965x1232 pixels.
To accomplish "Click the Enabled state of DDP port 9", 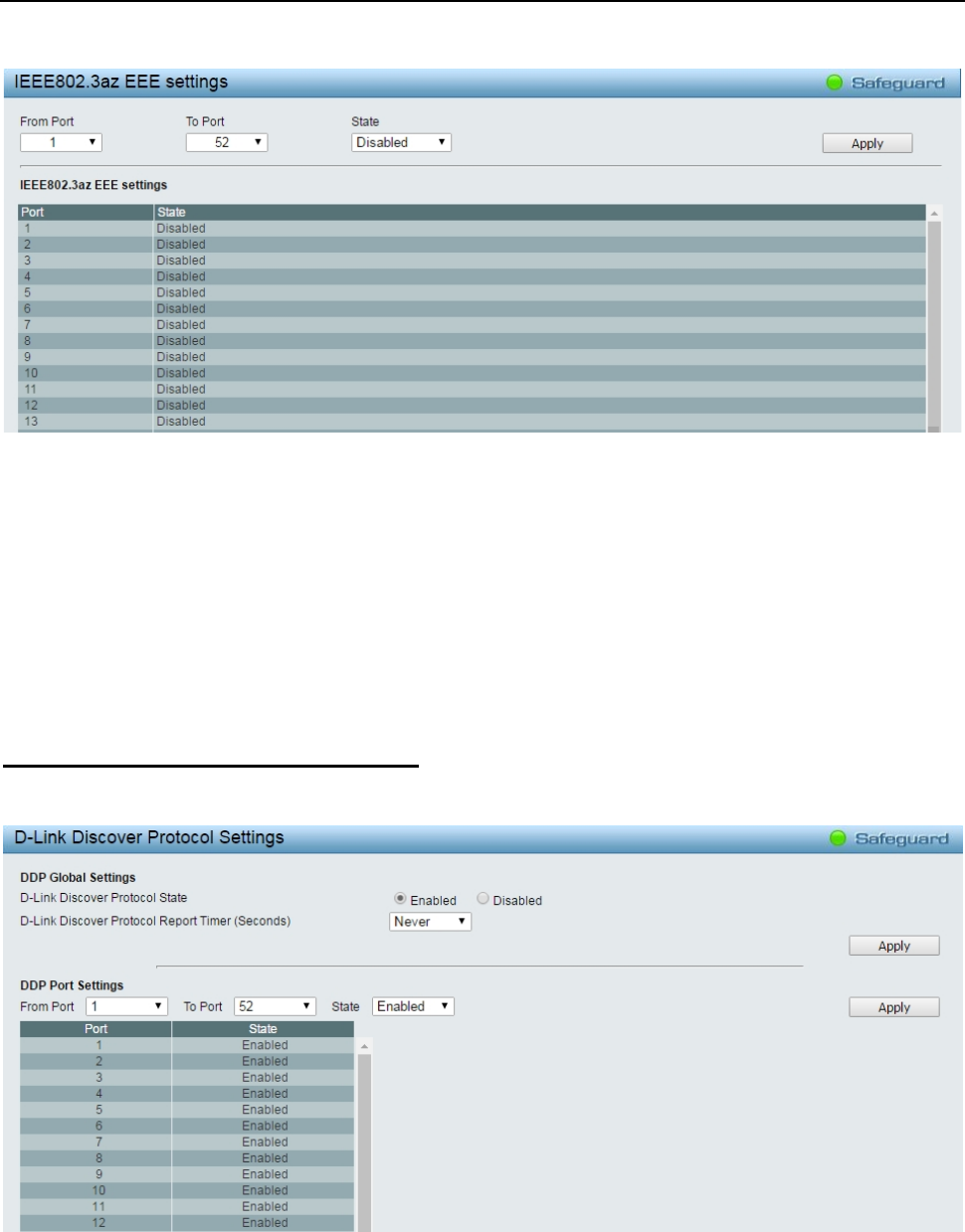I will point(265,1174).
